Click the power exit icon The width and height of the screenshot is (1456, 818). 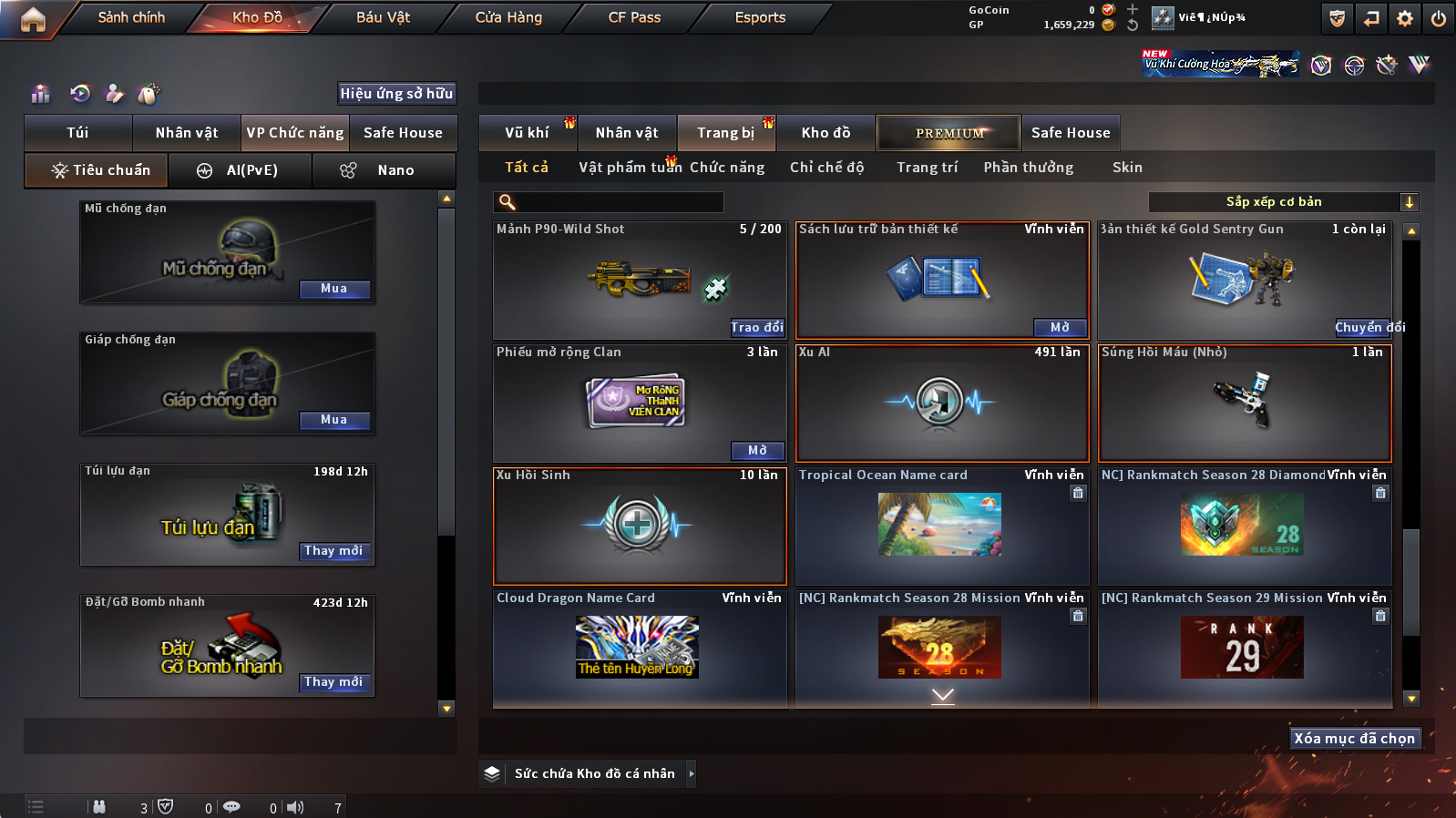1438,18
